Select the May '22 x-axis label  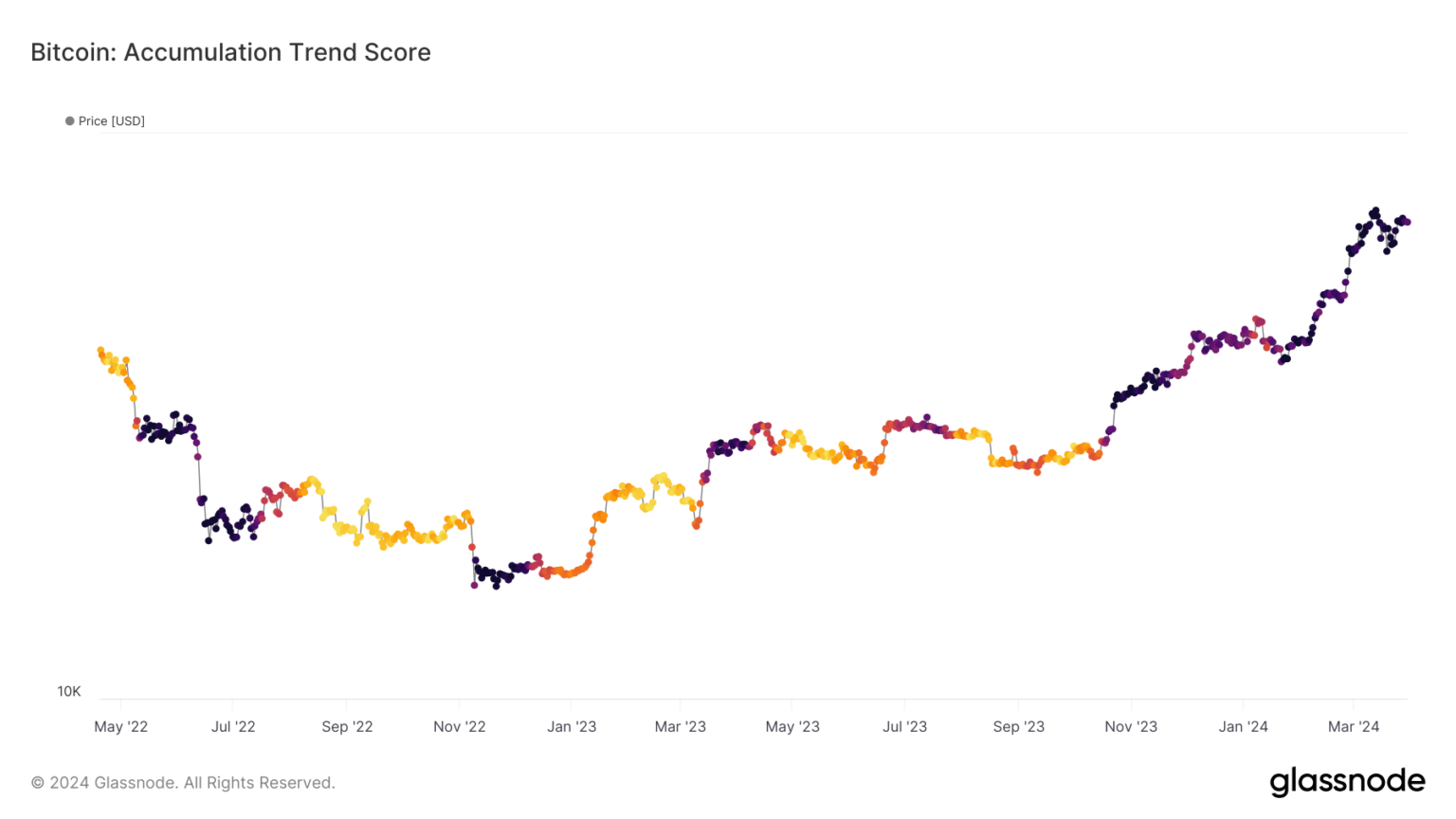[x=121, y=727]
